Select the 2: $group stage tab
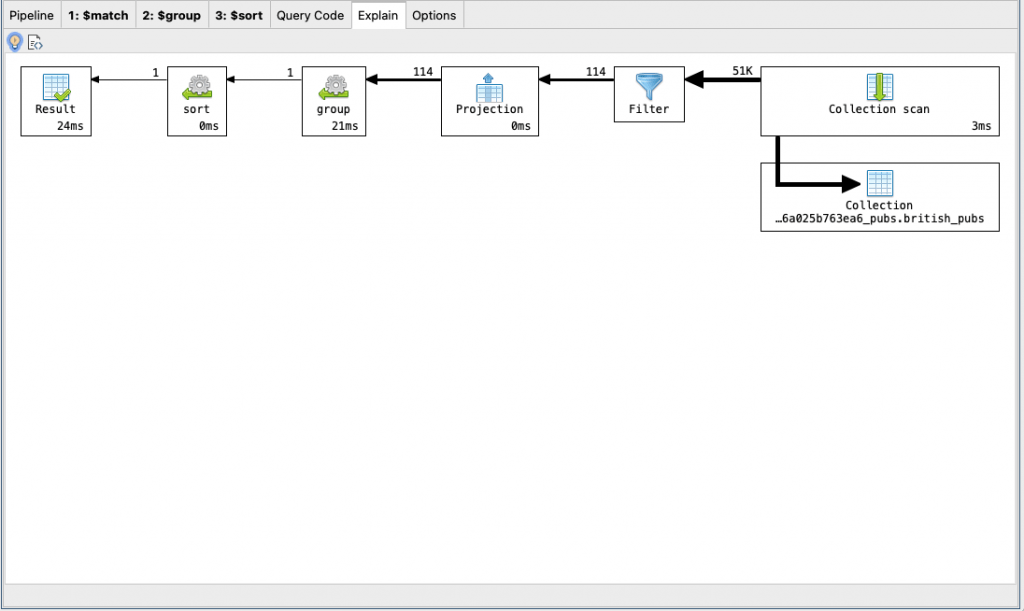Image resolution: width=1024 pixels, height=611 pixels. click(171, 15)
